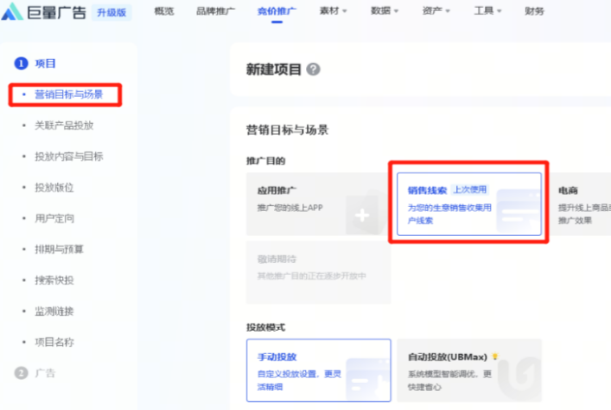Screen dimensions: 611x410
Task: Go to 营销目标与场景 in sidebar
Action: pyautogui.click(x=68, y=95)
